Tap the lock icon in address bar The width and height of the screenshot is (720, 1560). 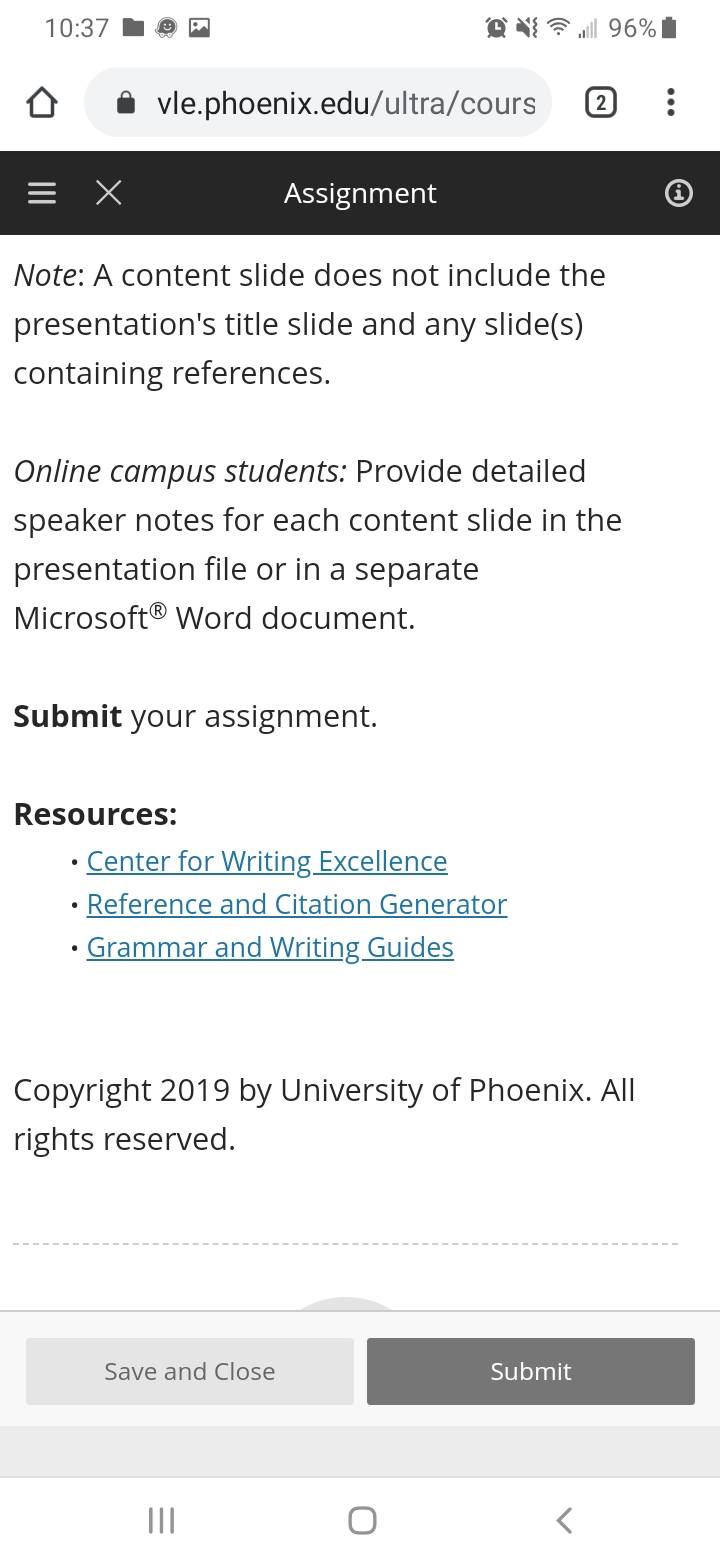[x=126, y=103]
